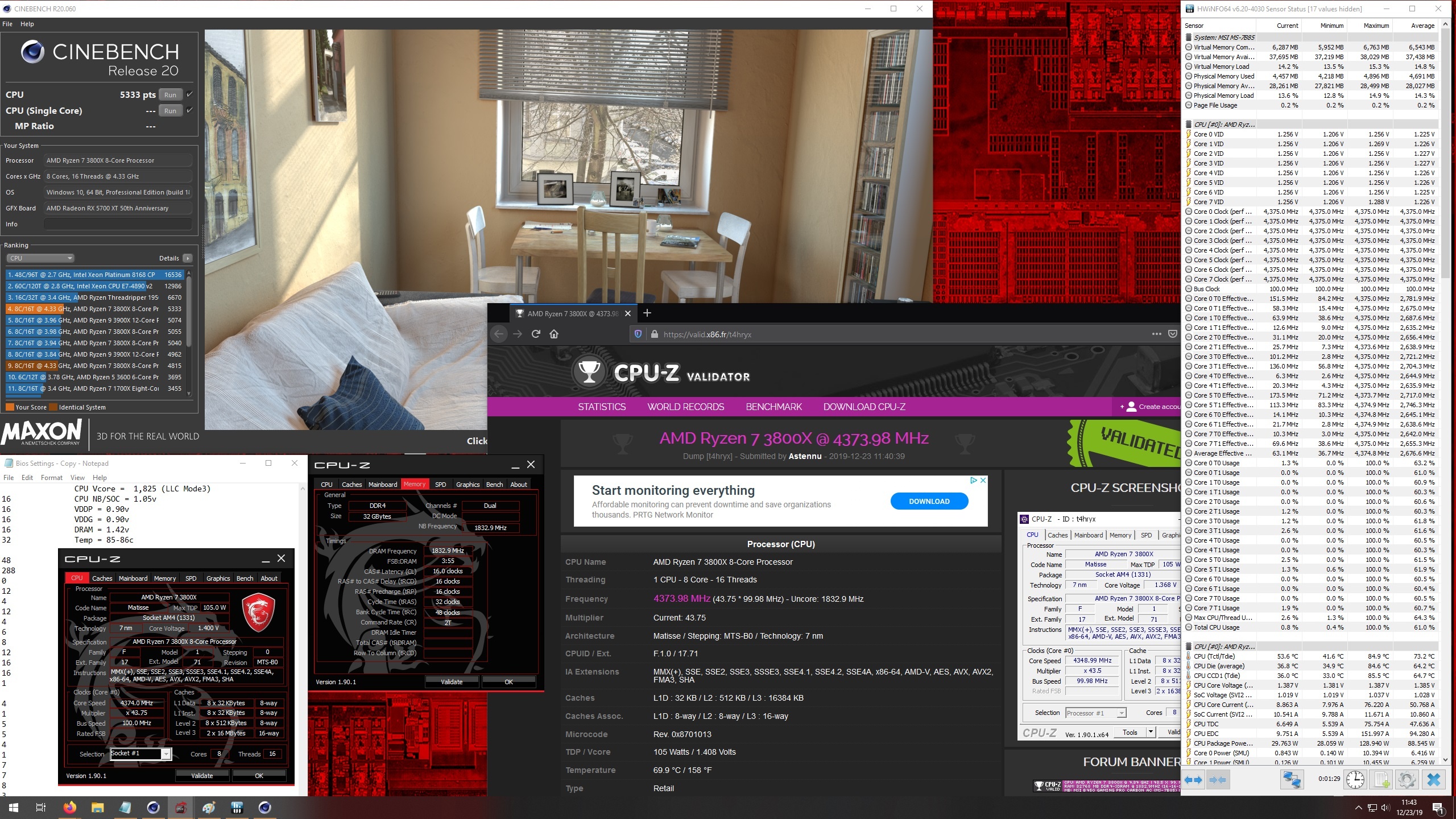Screen dimensions: 1456x819
Task: Click Create account link
Action: [x=1151, y=407]
